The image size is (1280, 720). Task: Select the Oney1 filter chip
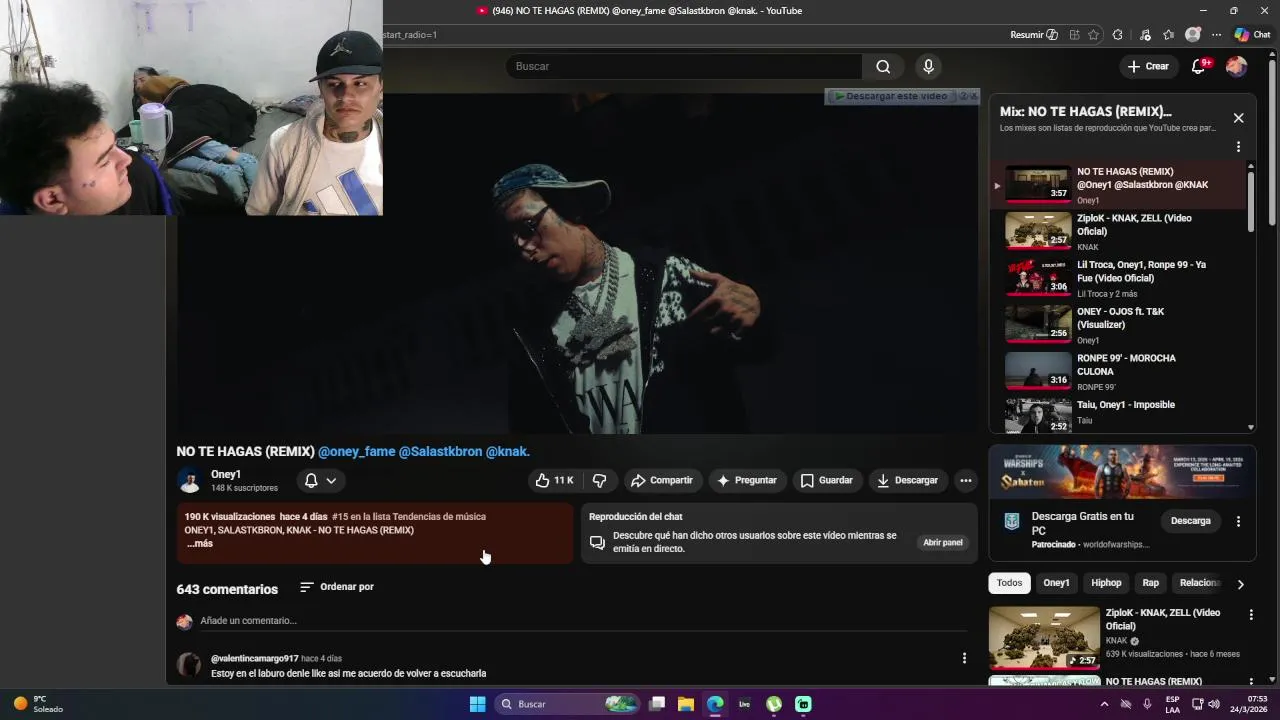pyautogui.click(x=1056, y=583)
